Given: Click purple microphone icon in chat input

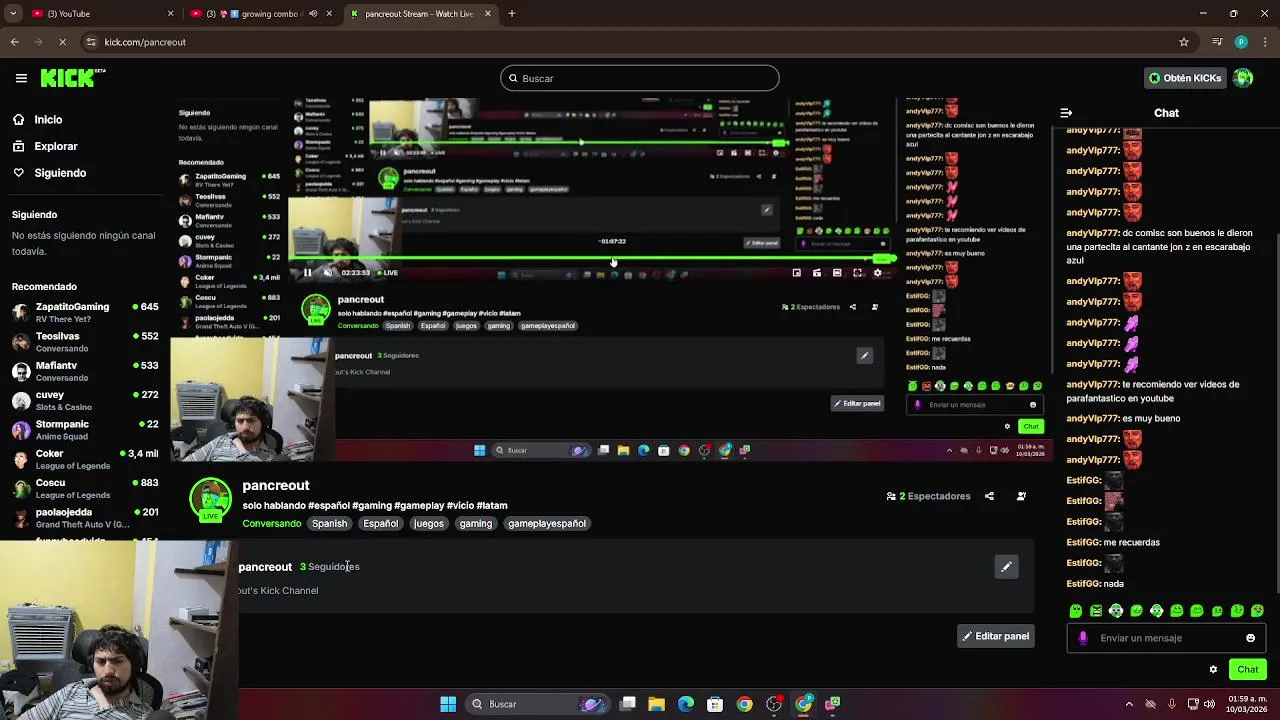Looking at the screenshot, I should [x=1083, y=638].
